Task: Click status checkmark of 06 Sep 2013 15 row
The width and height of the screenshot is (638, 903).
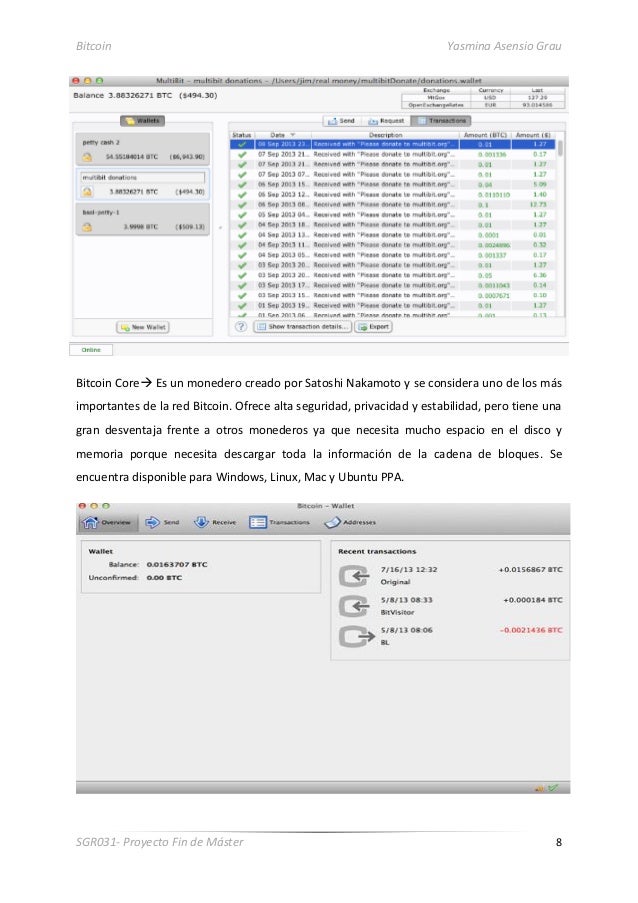Action: 242,184
